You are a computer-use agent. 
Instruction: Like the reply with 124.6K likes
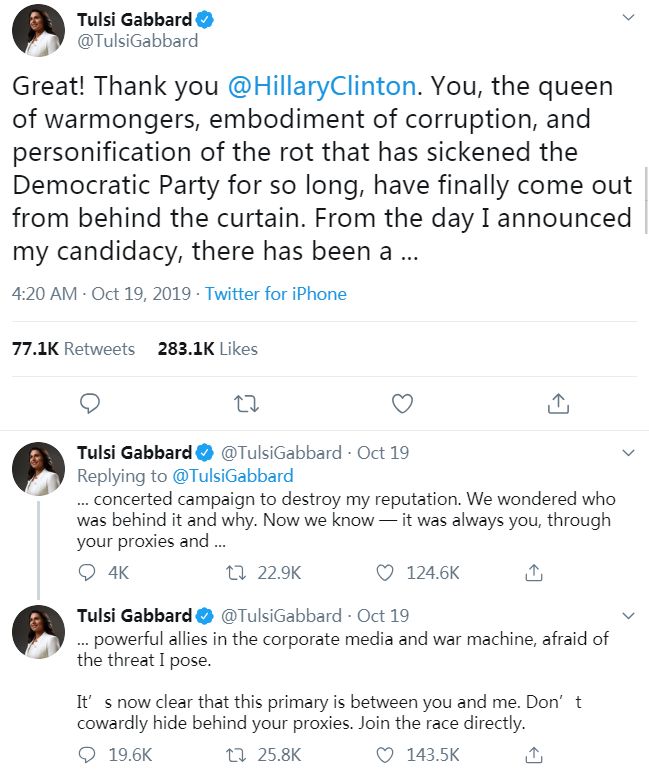coord(385,572)
